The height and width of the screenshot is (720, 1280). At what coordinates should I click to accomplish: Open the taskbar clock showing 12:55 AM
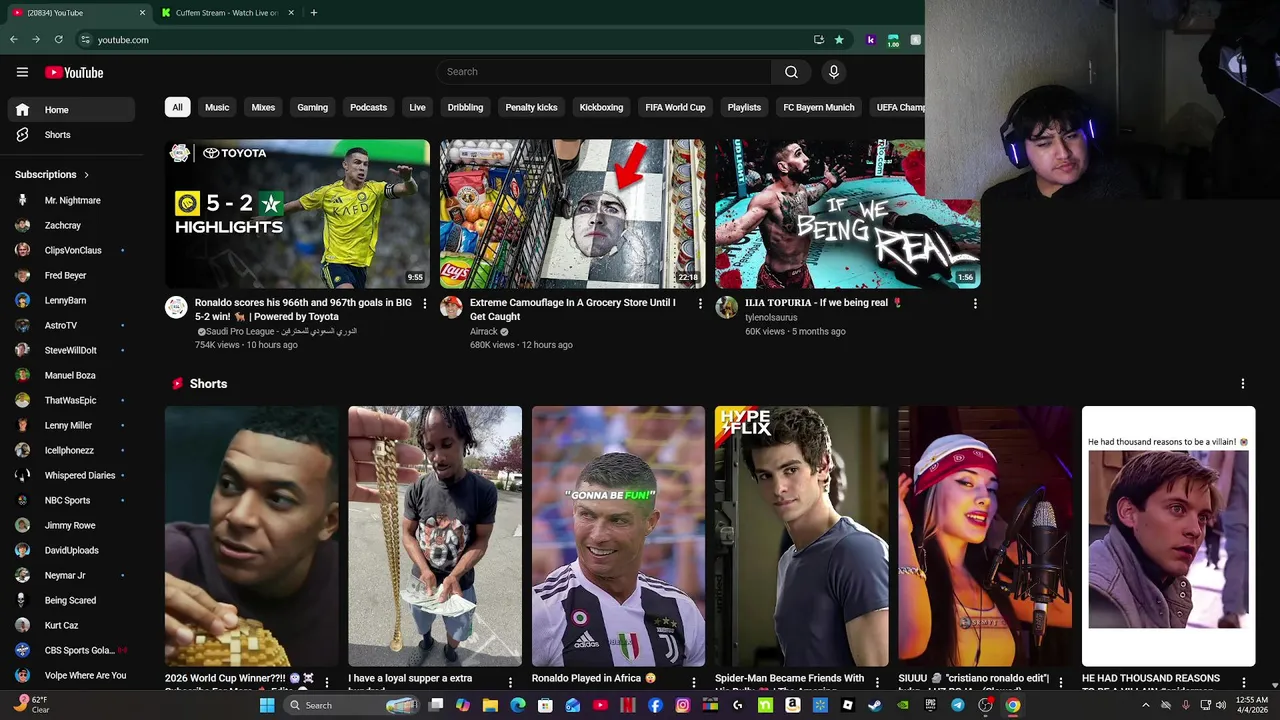coord(1251,705)
